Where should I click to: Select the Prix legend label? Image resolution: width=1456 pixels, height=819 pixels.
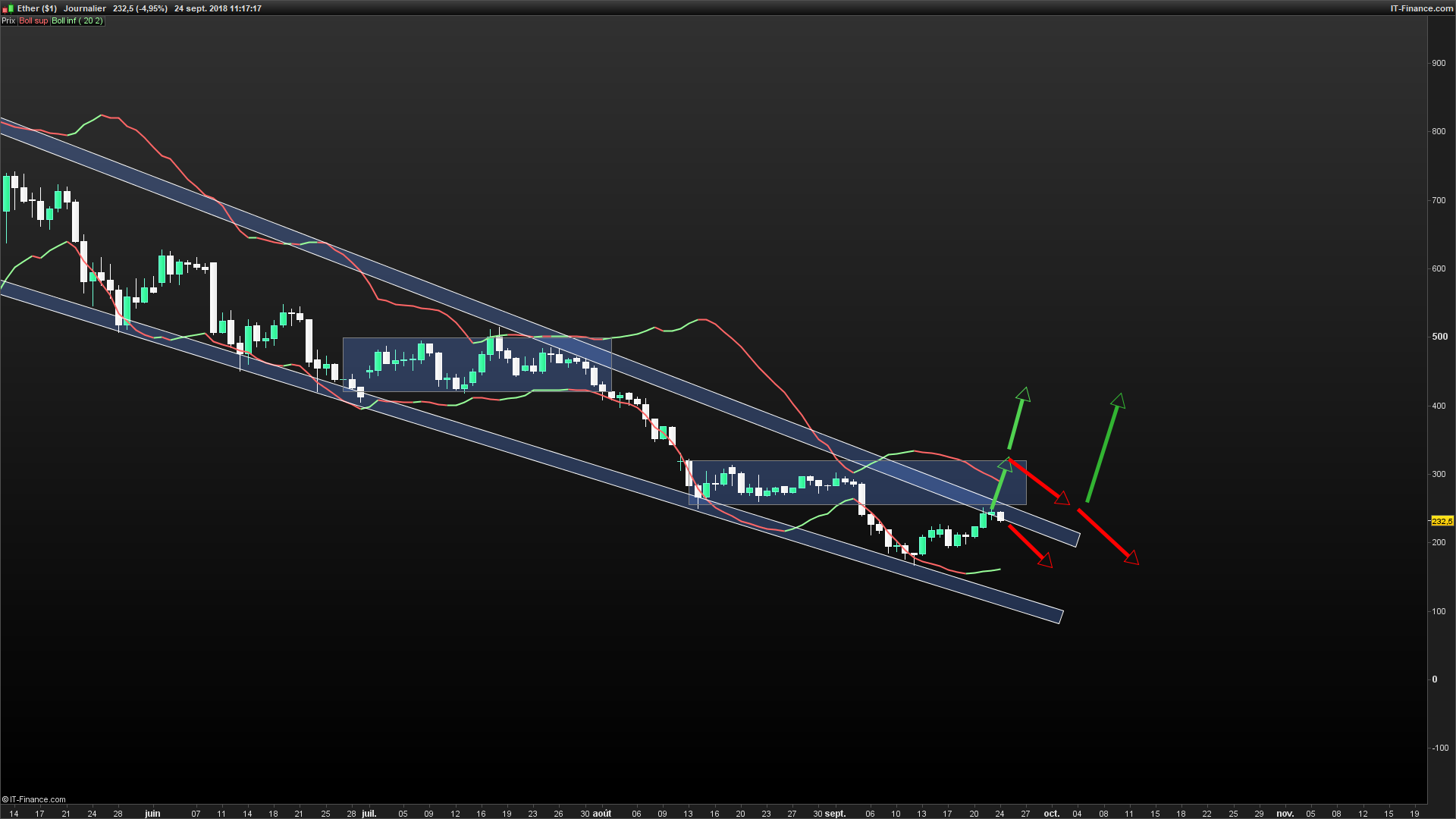tap(8, 21)
